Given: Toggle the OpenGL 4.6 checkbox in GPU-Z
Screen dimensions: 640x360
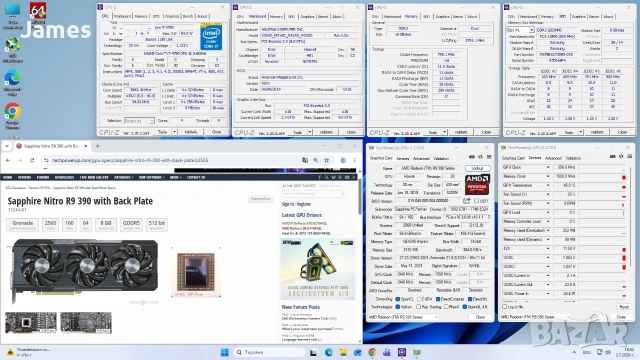Looking at the screenshot, I should (464, 307).
